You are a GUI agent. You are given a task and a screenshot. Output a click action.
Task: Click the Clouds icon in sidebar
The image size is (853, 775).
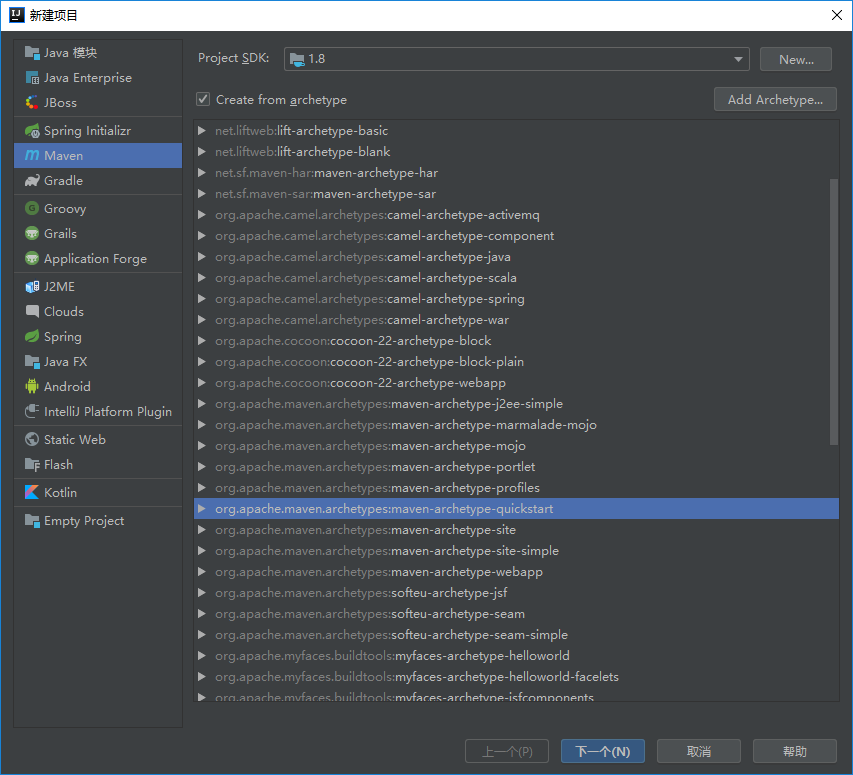coord(32,312)
